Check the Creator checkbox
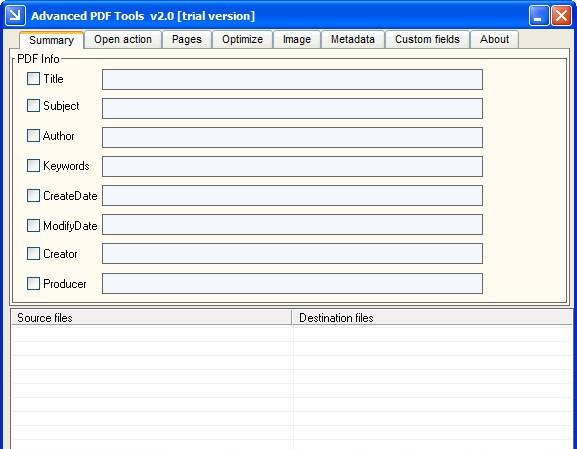The height and width of the screenshot is (449, 577). 33,254
